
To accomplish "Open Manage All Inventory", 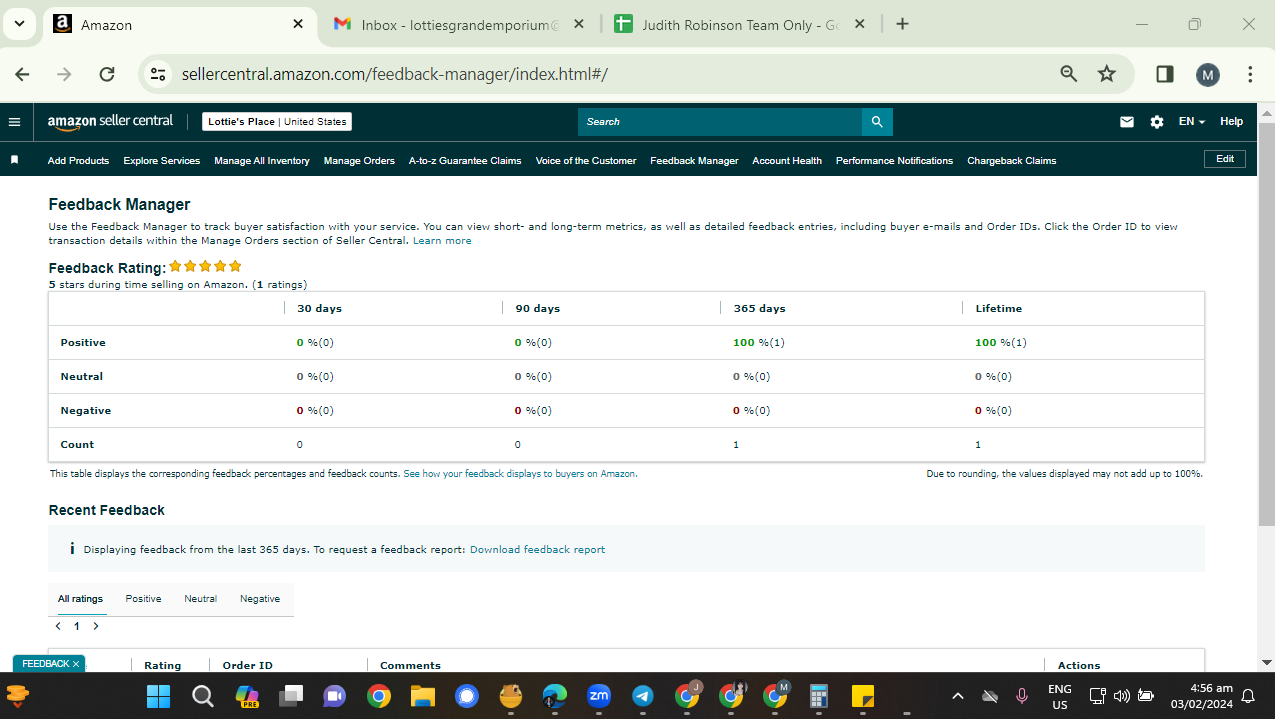I will (262, 161).
